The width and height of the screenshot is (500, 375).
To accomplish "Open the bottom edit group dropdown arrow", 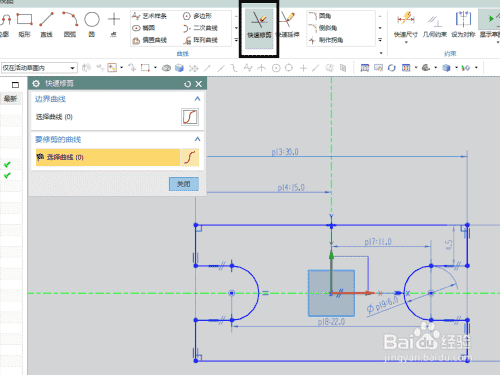I will [x=381, y=53].
